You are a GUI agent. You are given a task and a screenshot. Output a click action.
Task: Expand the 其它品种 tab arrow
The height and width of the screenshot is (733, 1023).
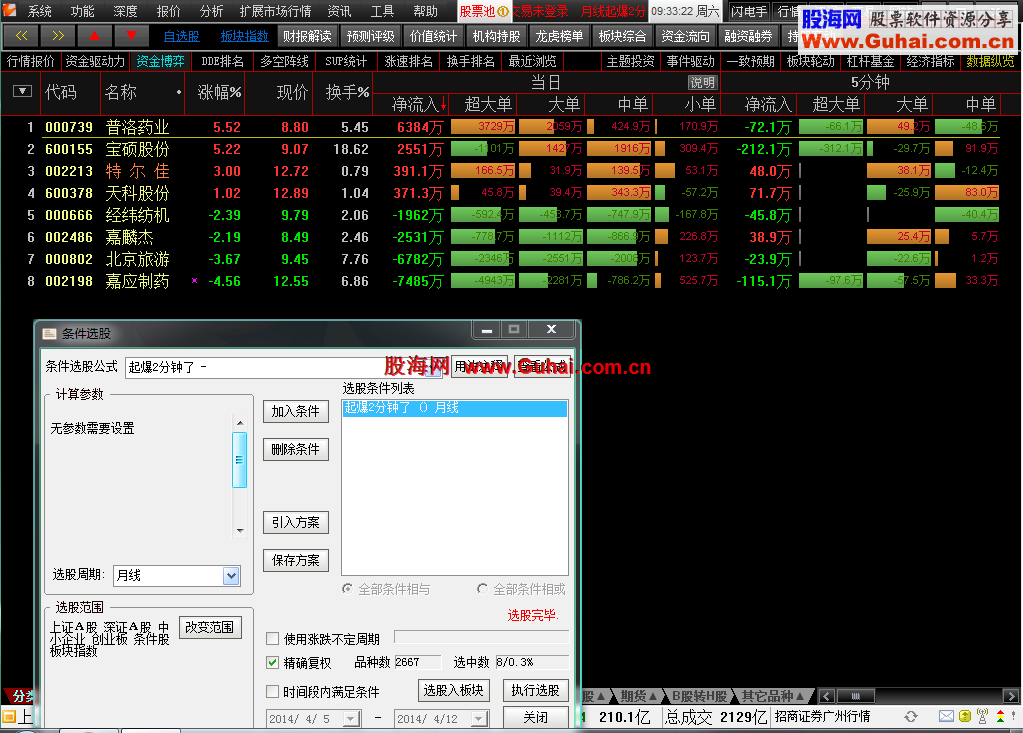point(800,696)
